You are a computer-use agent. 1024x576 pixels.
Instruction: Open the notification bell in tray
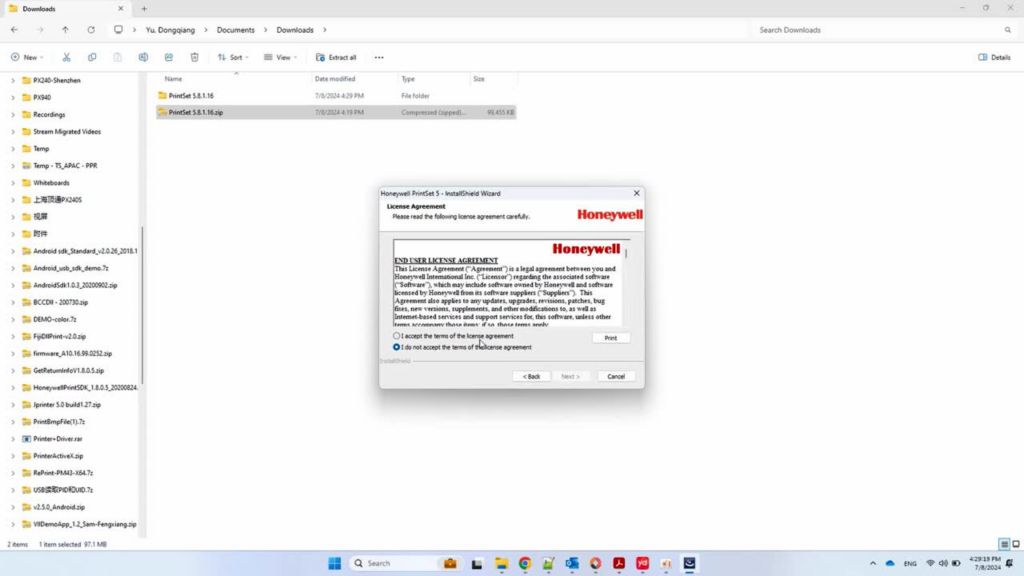1010,563
